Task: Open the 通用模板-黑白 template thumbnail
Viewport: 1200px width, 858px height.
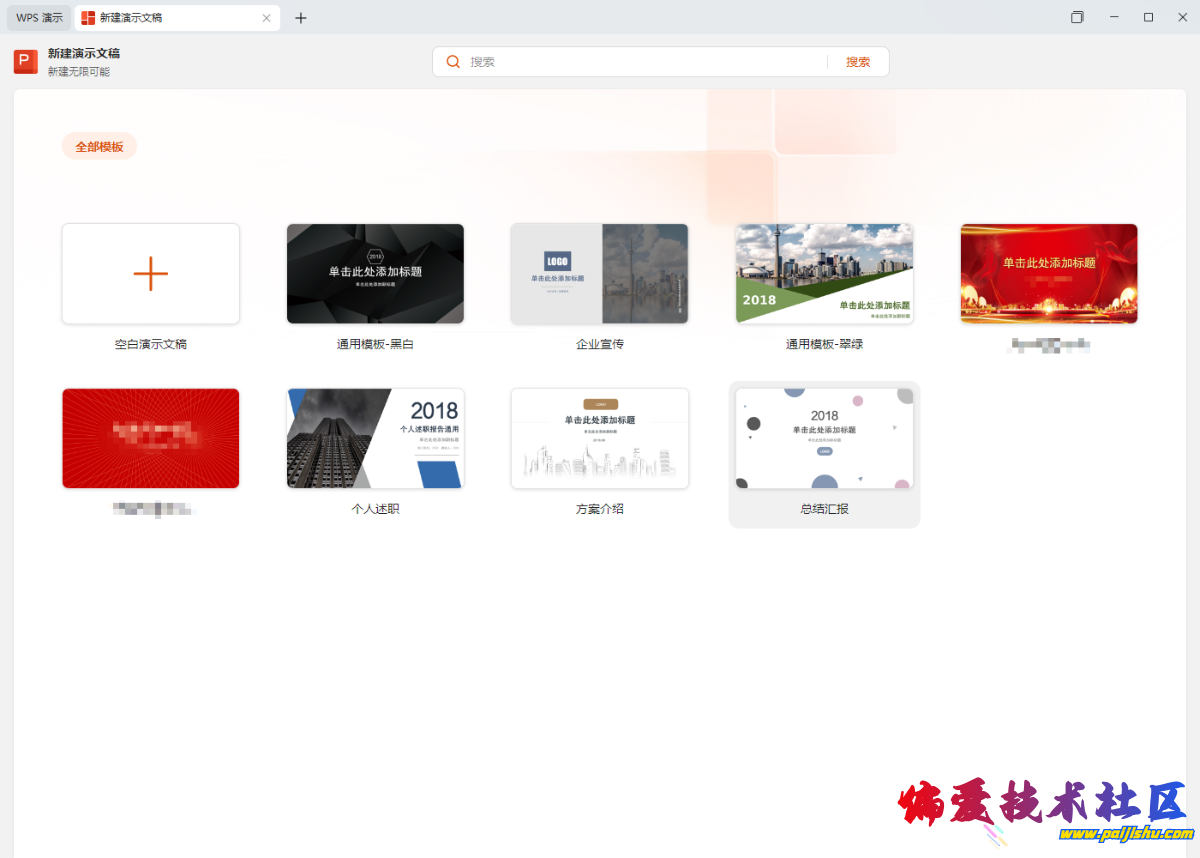Action: pos(375,274)
